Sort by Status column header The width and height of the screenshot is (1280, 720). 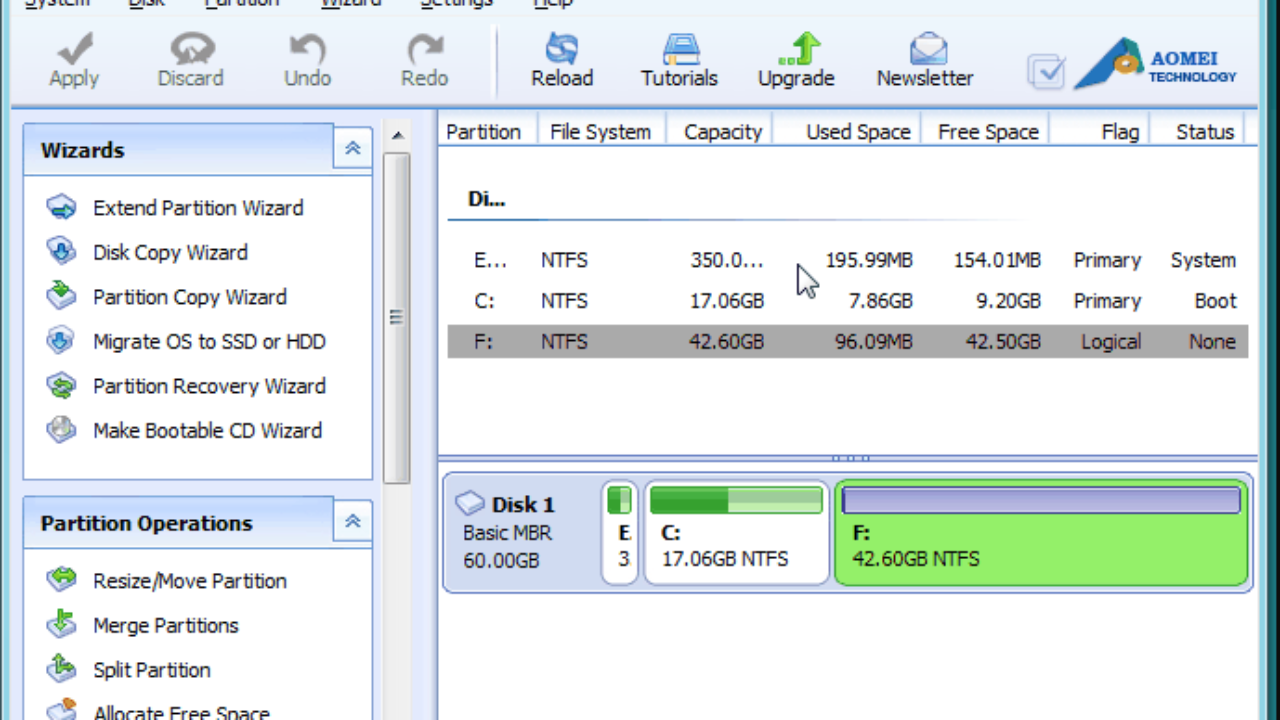pos(1203,131)
